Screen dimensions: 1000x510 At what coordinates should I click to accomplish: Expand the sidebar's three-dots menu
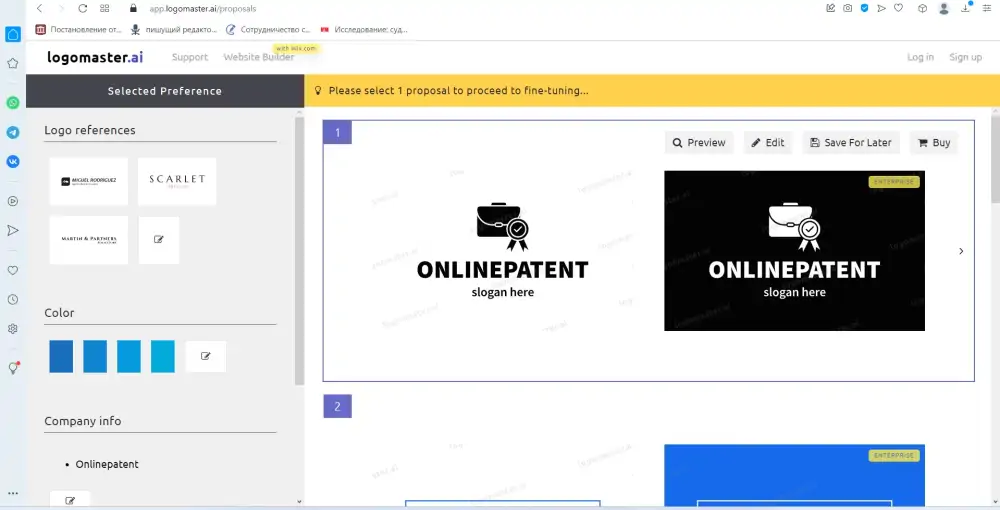13,494
